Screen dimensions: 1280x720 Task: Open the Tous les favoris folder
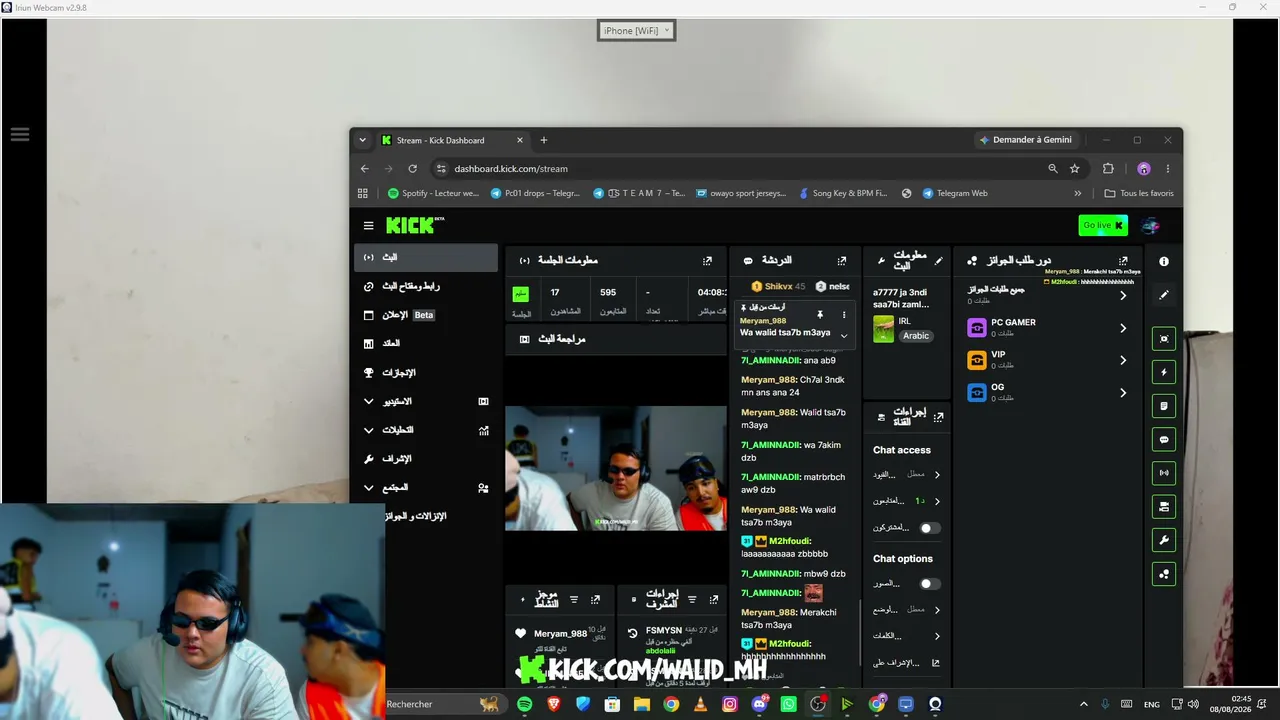point(1139,193)
